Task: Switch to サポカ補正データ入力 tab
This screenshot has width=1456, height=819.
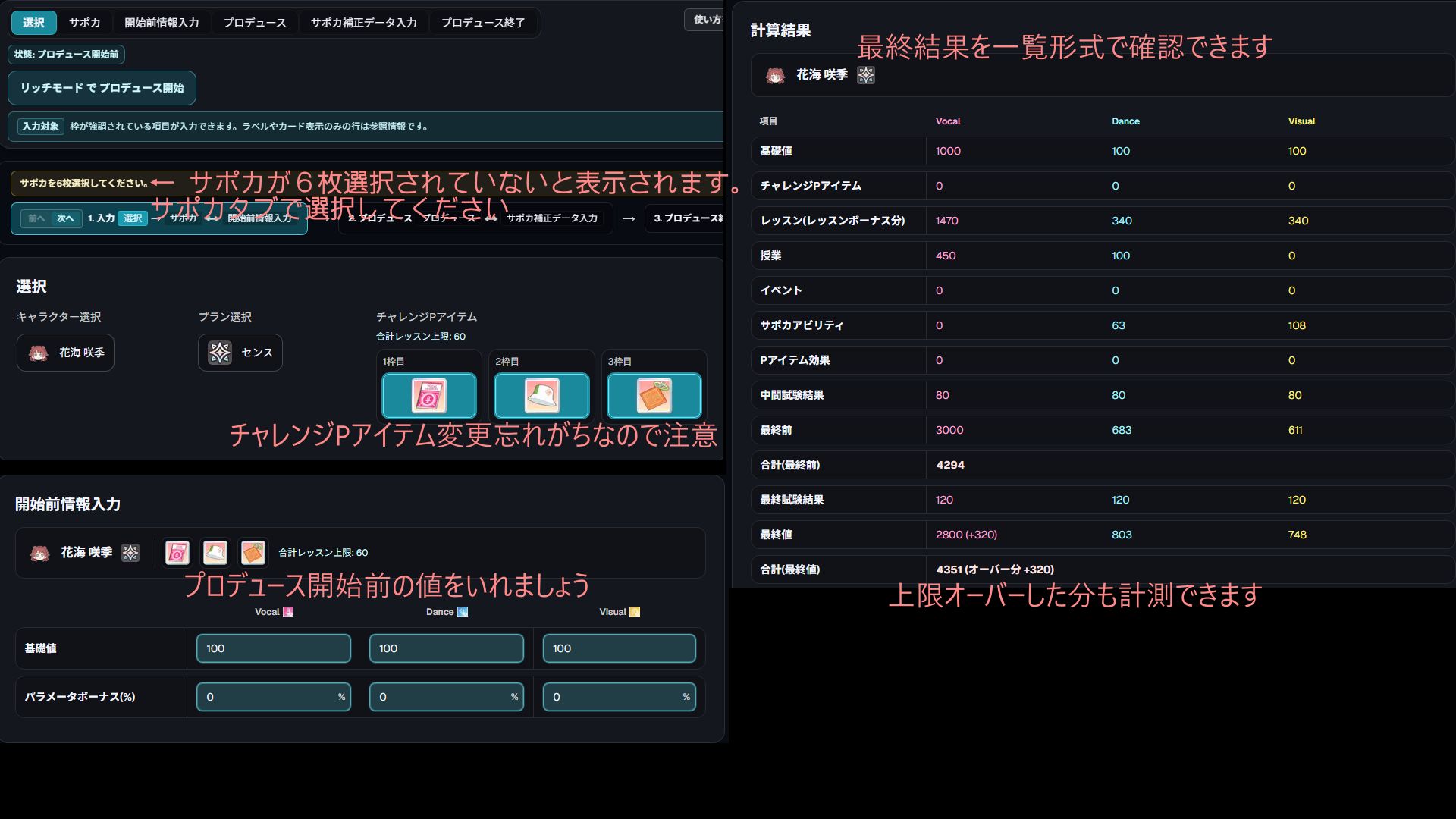Action: [x=363, y=23]
